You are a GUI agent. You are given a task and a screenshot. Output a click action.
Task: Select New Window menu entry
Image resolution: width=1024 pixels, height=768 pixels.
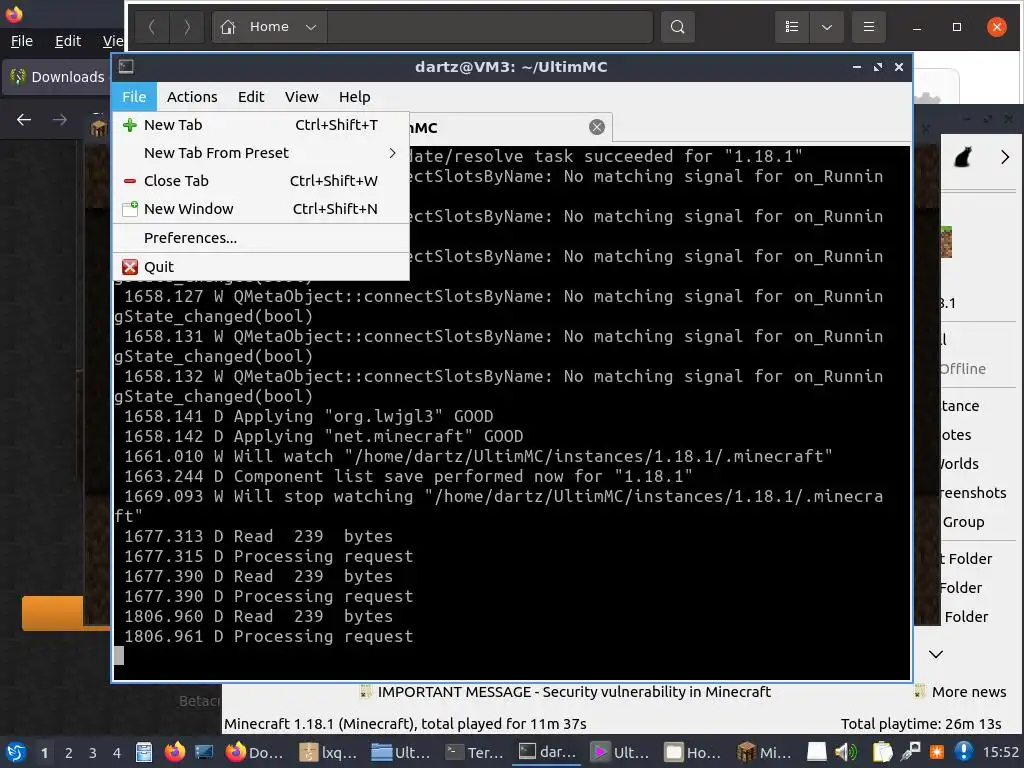tap(261, 209)
